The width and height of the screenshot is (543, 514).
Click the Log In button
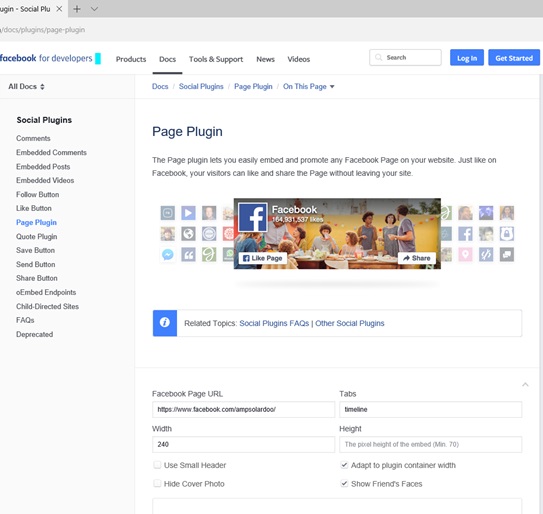click(466, 58)
